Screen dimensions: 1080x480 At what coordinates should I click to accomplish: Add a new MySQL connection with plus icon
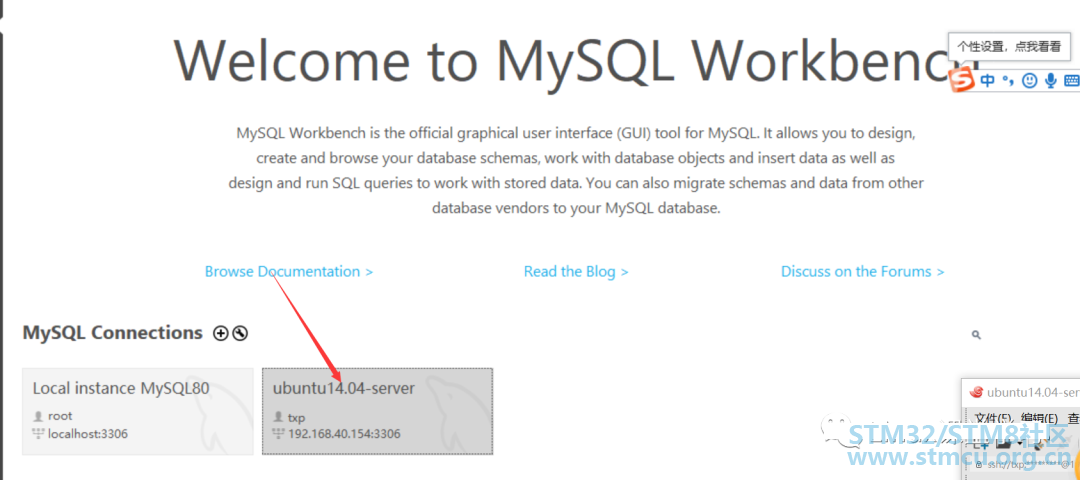point(220,333)
